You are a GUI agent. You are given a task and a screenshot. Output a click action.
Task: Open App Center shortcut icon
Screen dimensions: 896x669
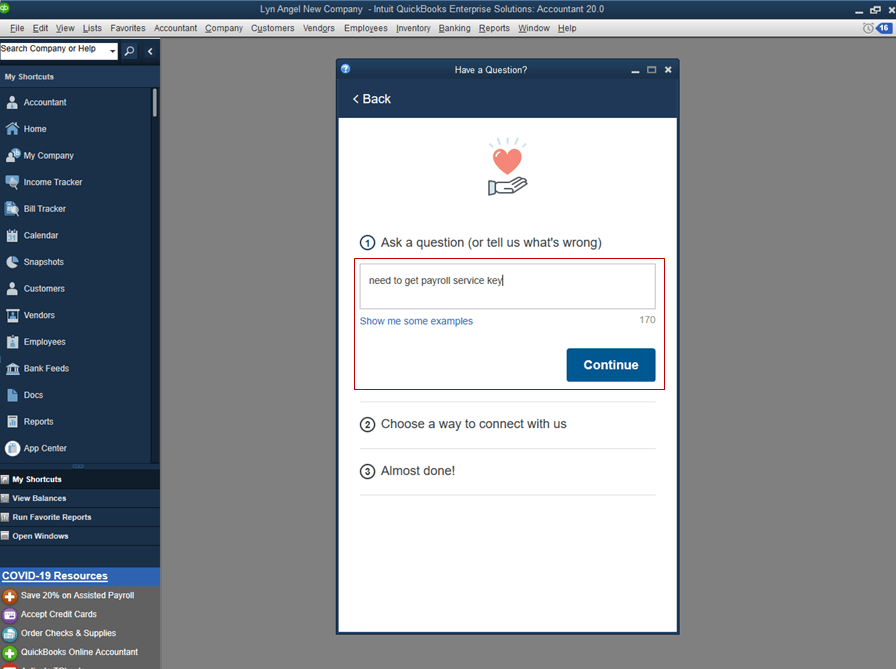click(x=12, y=448)
